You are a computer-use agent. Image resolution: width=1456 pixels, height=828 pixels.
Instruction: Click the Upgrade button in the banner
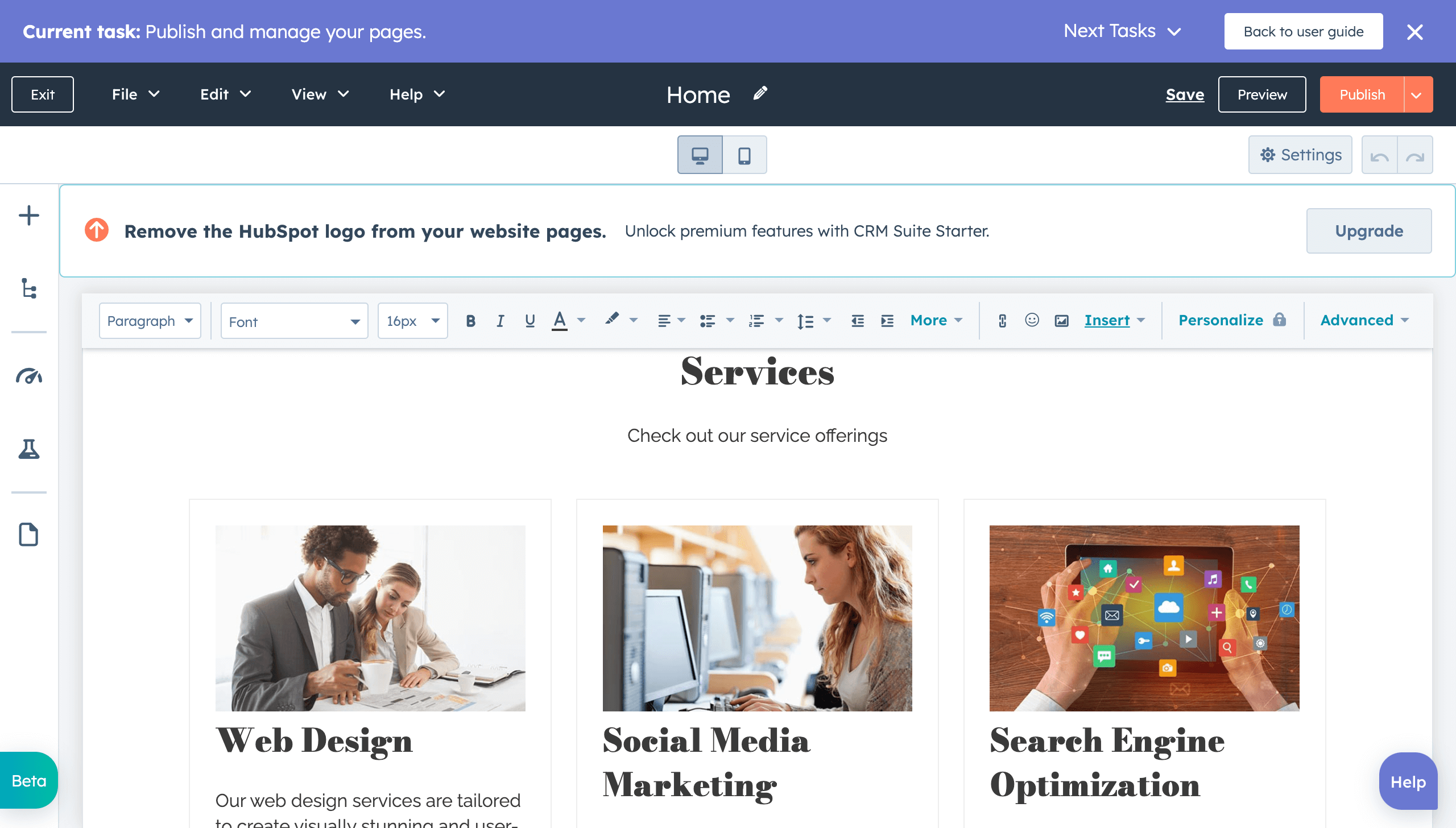pyautogui.click(x=1368, y=231)
